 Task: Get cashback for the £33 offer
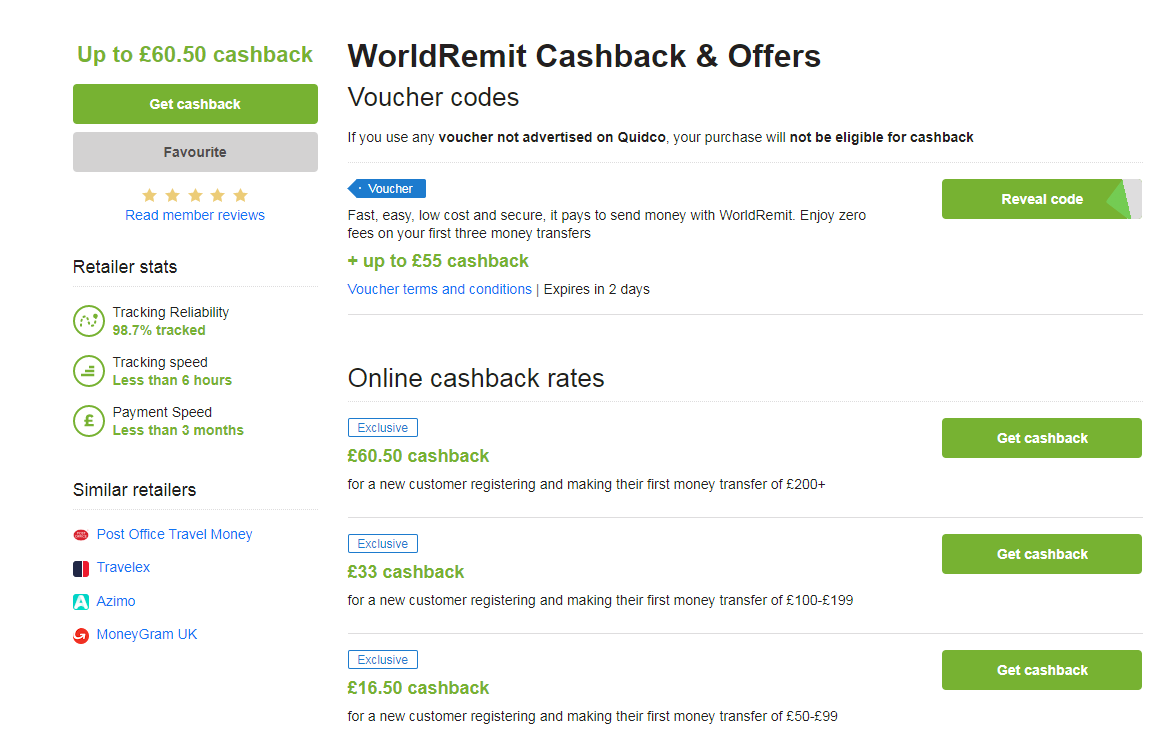click(x=1042, y=554)
